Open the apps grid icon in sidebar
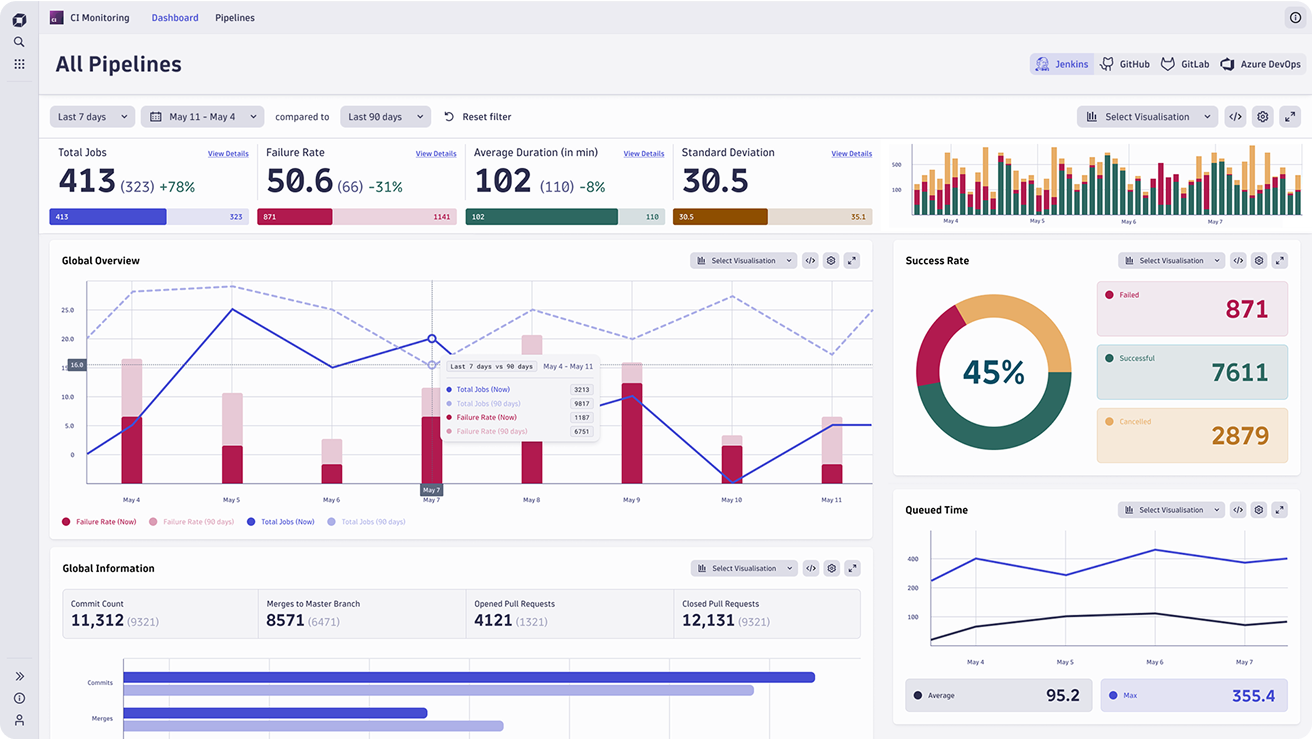Screen dimensions: 1312x739 (19, 64)
